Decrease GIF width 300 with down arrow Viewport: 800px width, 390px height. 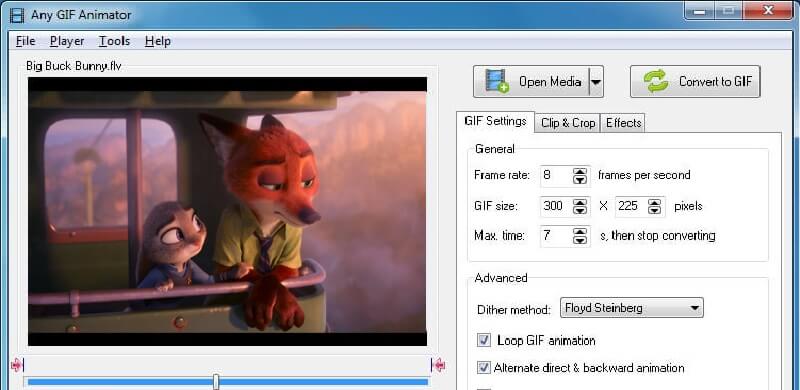tap(580, 210)
